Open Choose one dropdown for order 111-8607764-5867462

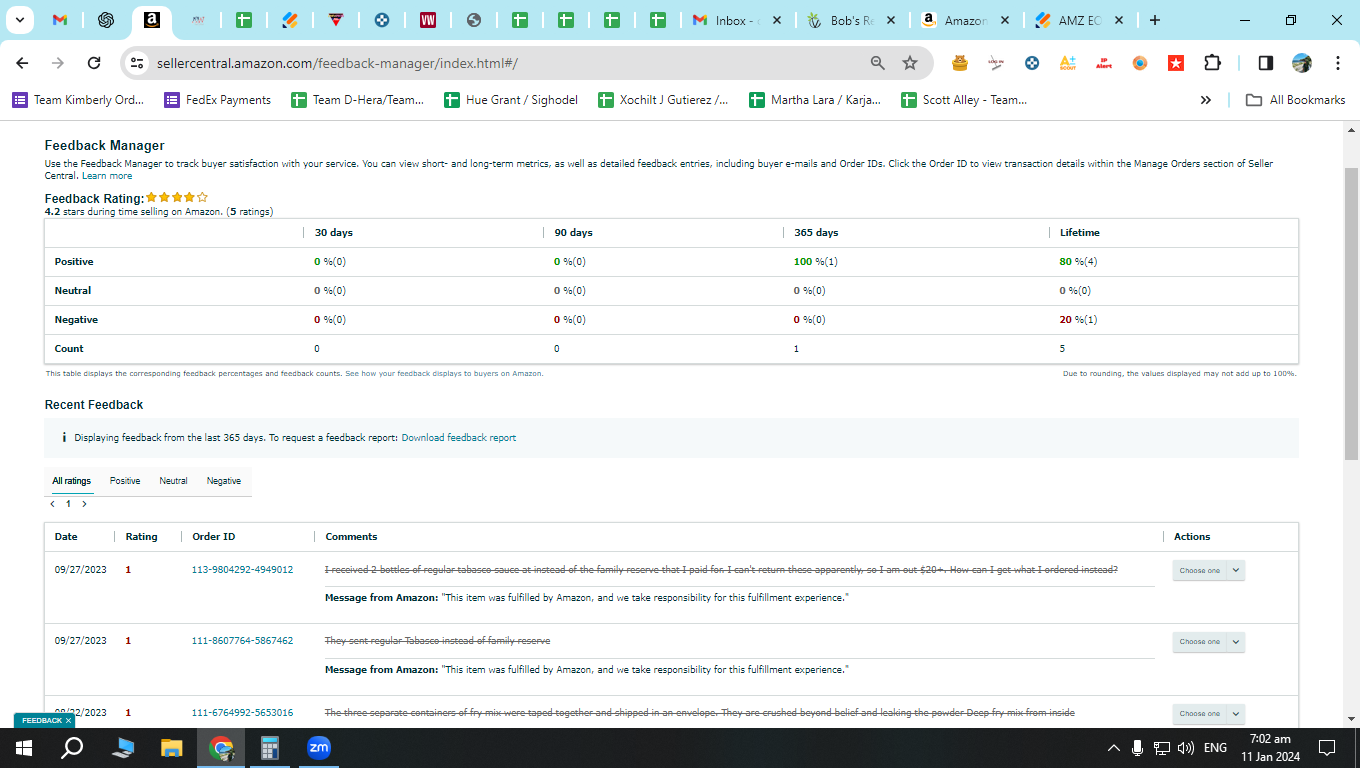(1208, 642)
